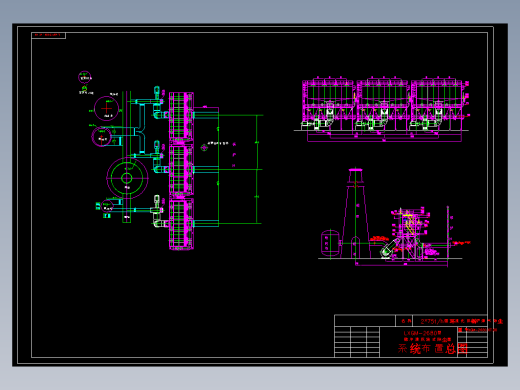Click the 2*75t/h project name text
The width and height of the screenshot is (520, 390).
point(461,321)
